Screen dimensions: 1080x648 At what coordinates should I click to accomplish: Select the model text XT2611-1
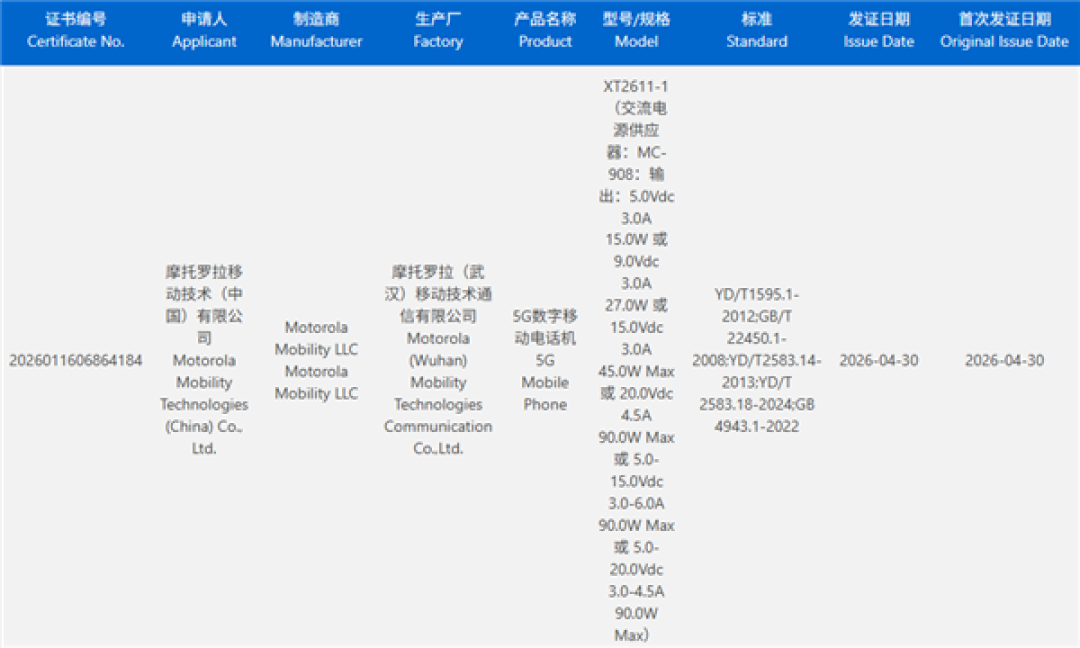(636, 86)
